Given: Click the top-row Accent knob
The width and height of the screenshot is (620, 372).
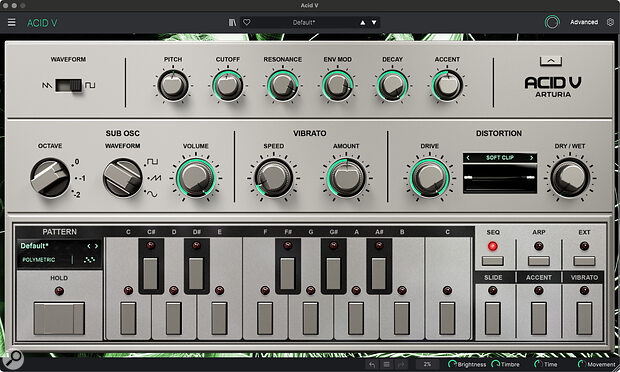Looking at the screenshot, I should pyautogui.click(x=447, y=85).
